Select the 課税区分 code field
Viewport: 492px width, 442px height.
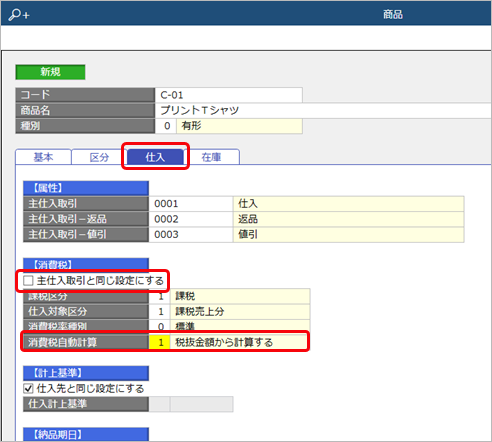[x=160, y=296]
